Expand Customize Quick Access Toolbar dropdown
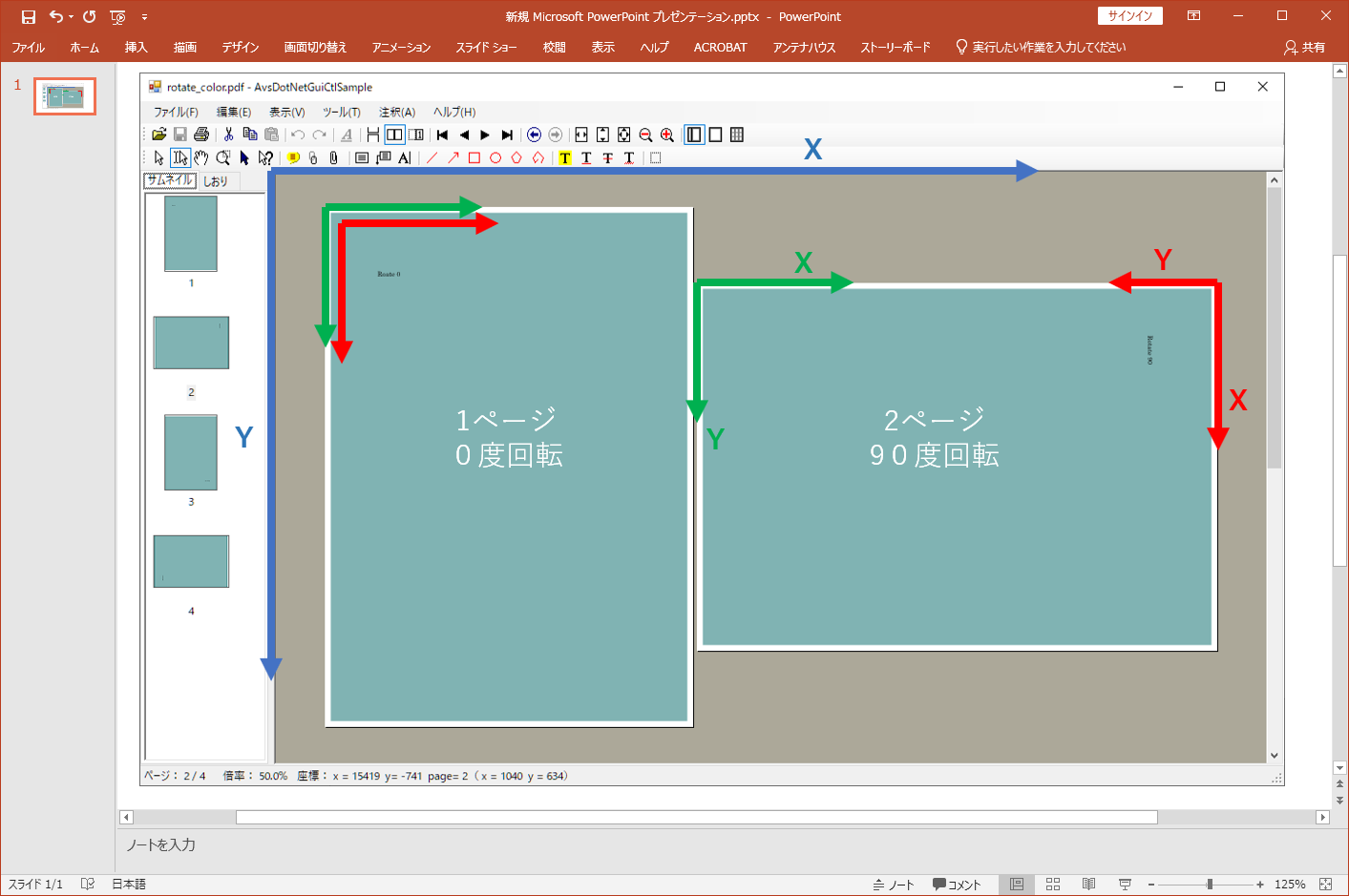Screen dimensions: 1349x896 [x=144, y=16]
